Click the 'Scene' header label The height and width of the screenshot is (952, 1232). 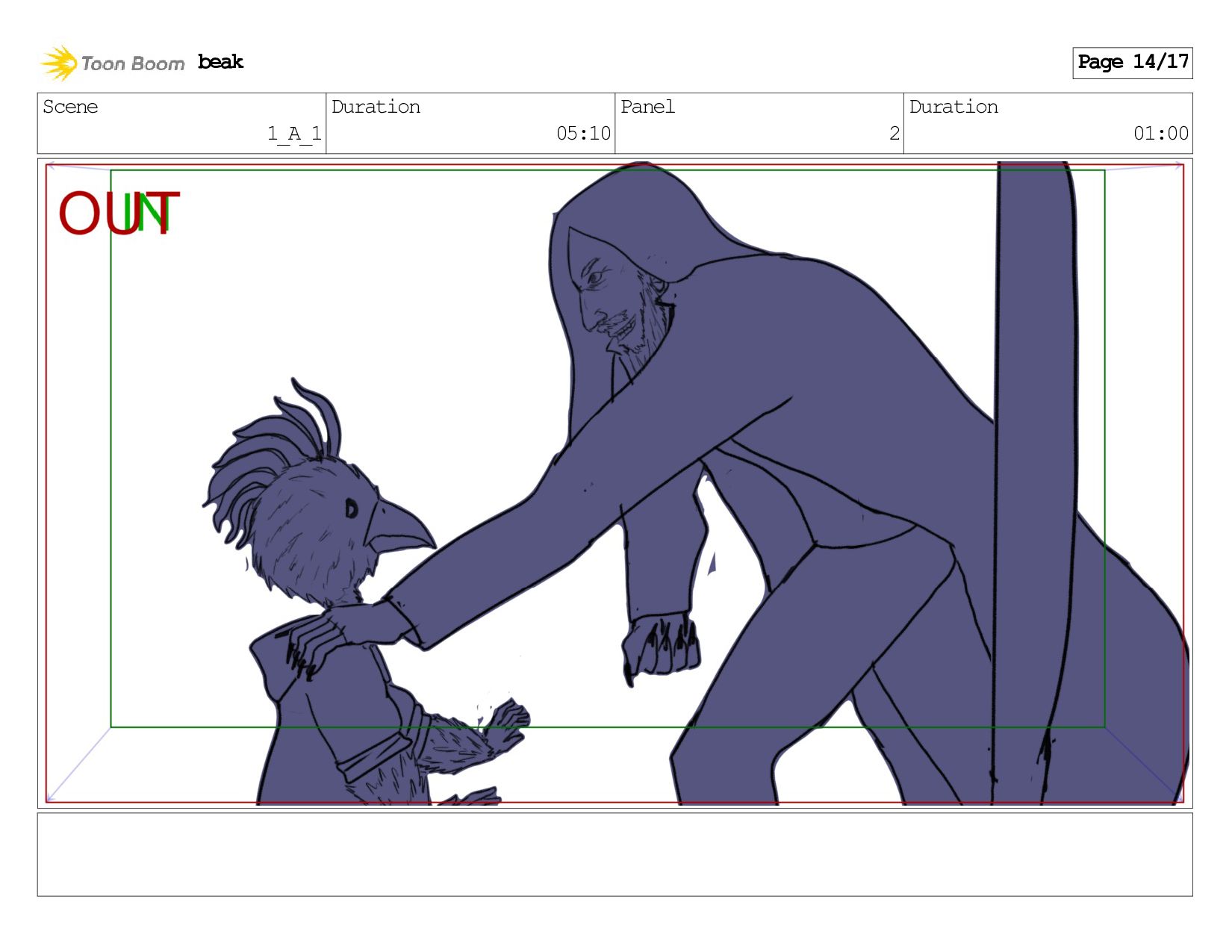[70, 107]
